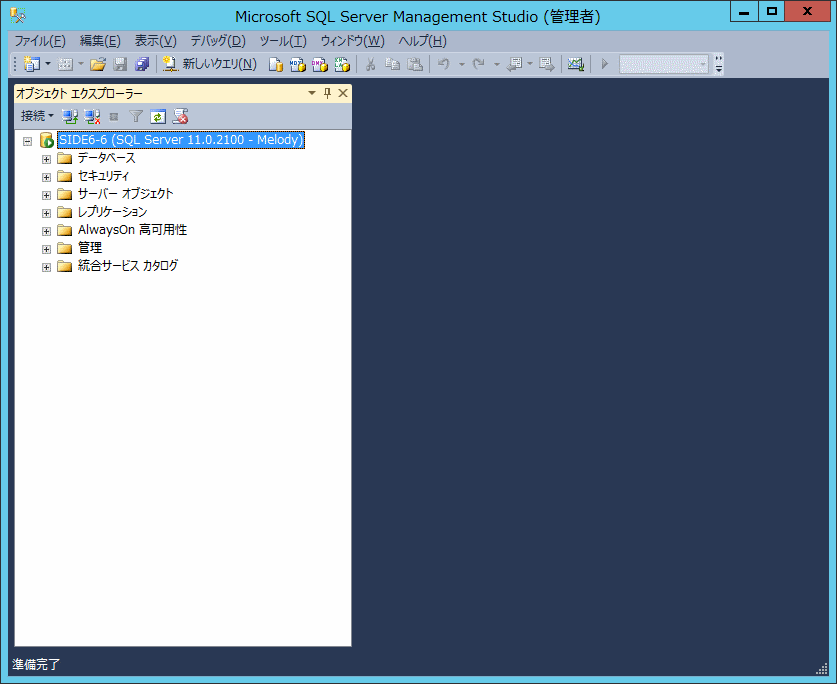
Task: Click the Connect Object Explorer icon
Action: pyautogui.click(x=69, y=116)
